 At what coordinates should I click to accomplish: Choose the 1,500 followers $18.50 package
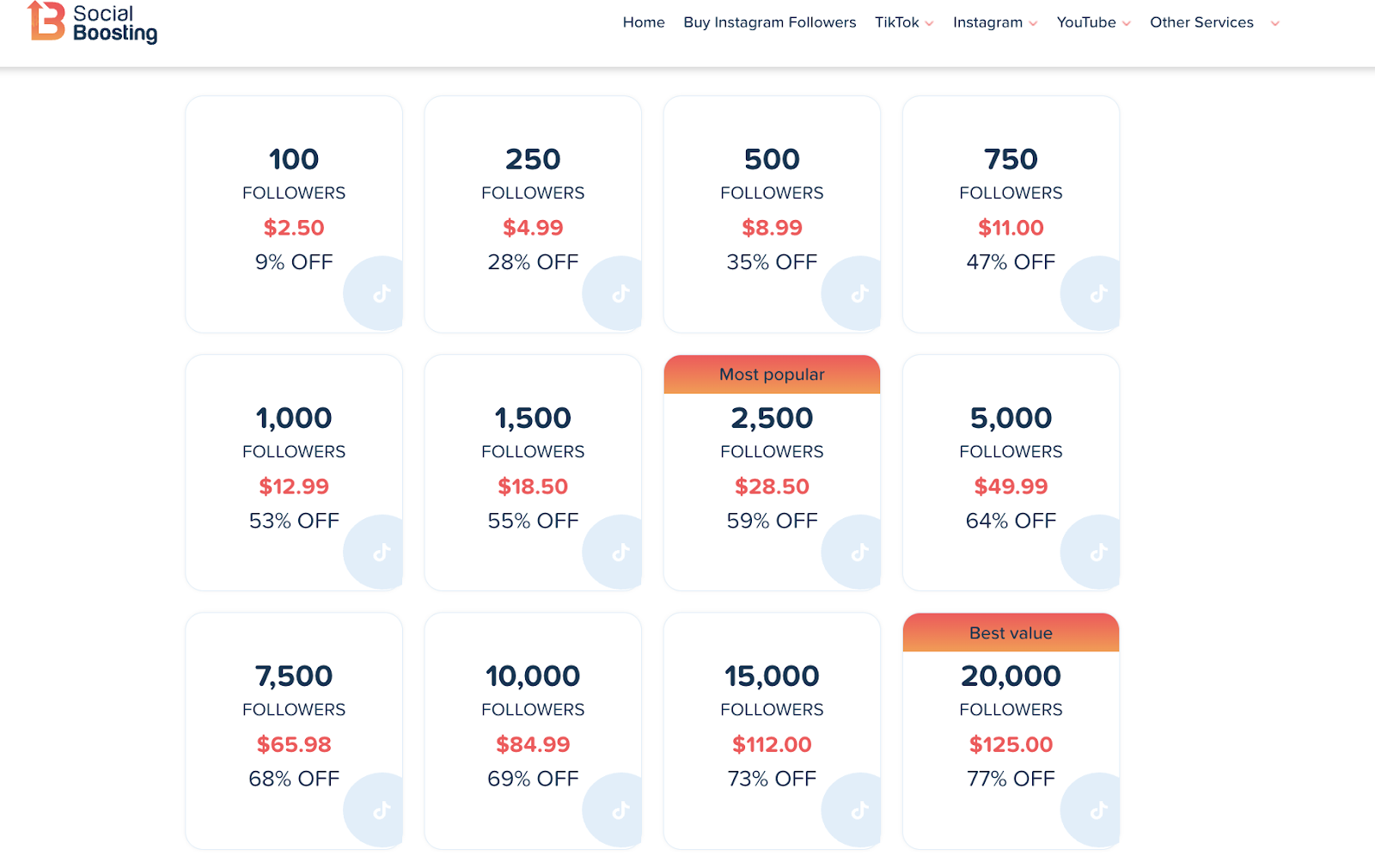(x=533, y=473)
